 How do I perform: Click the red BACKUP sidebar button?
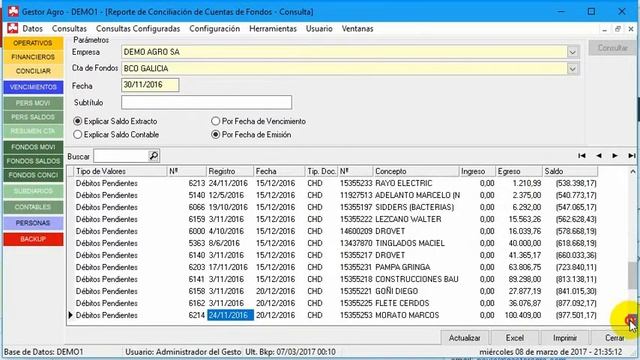[33, 239]
